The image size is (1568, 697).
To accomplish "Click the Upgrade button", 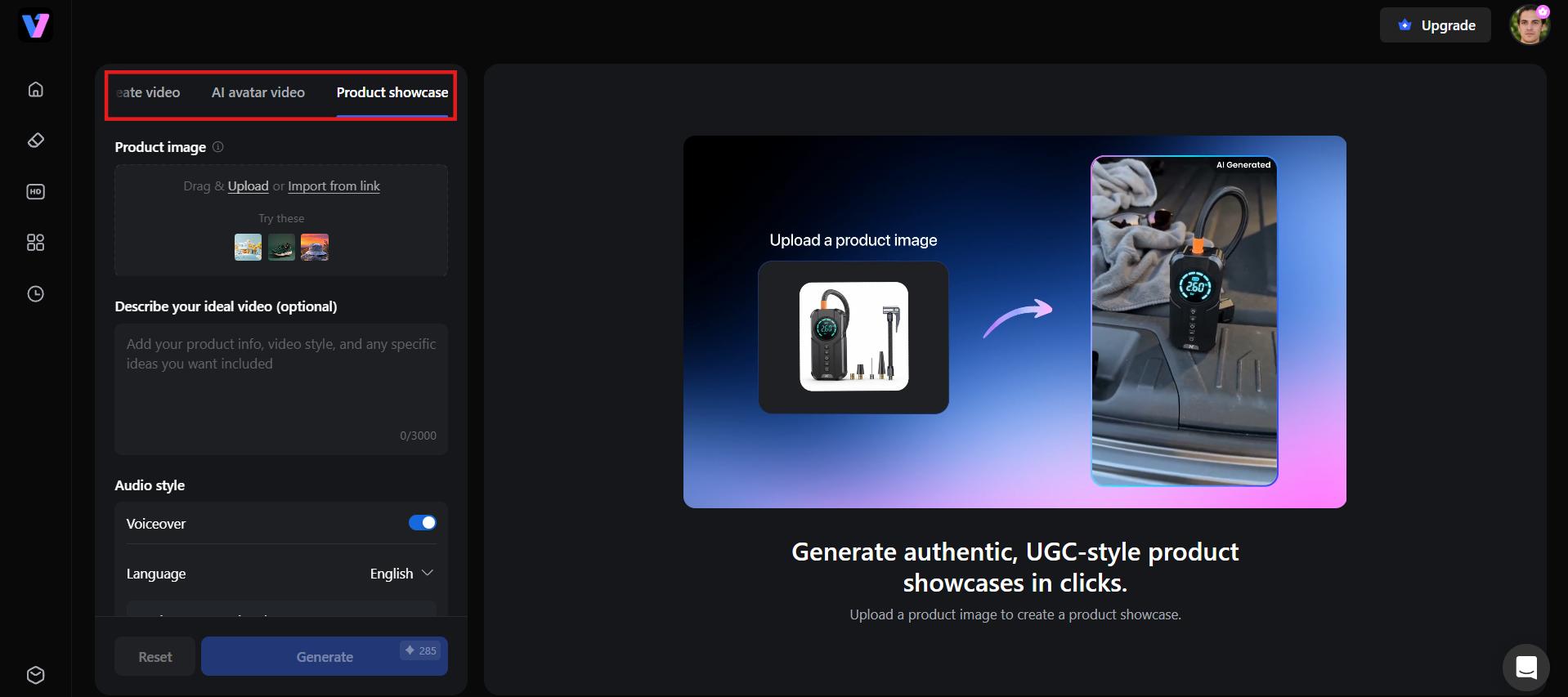I will click(x=1436, y=25).
